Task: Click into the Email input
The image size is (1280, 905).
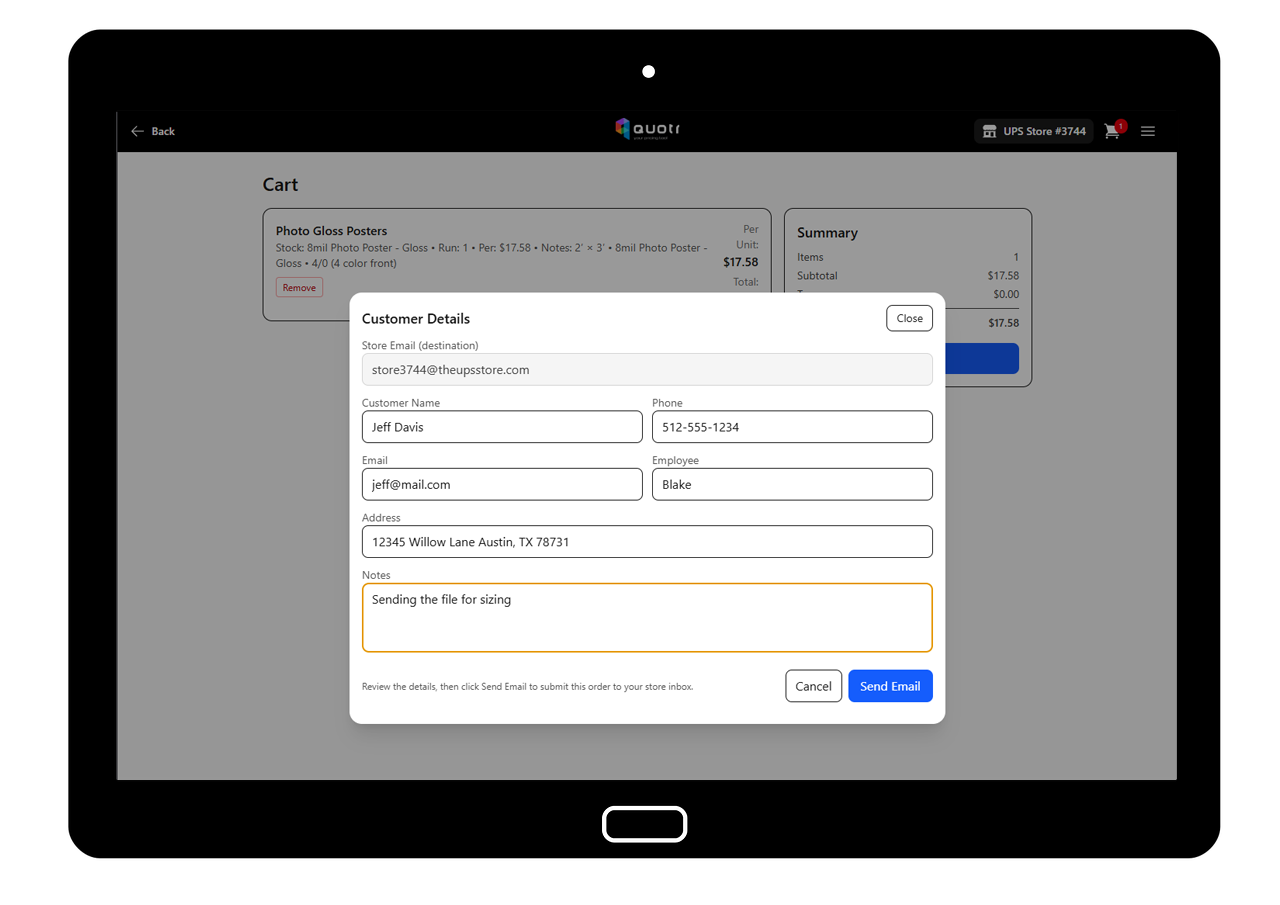Action: click(x=501, y=485)
